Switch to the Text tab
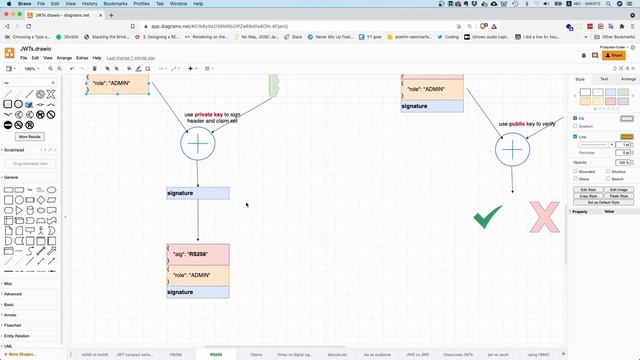This screenshot has height=360, width=640. (x=604, y=79)
